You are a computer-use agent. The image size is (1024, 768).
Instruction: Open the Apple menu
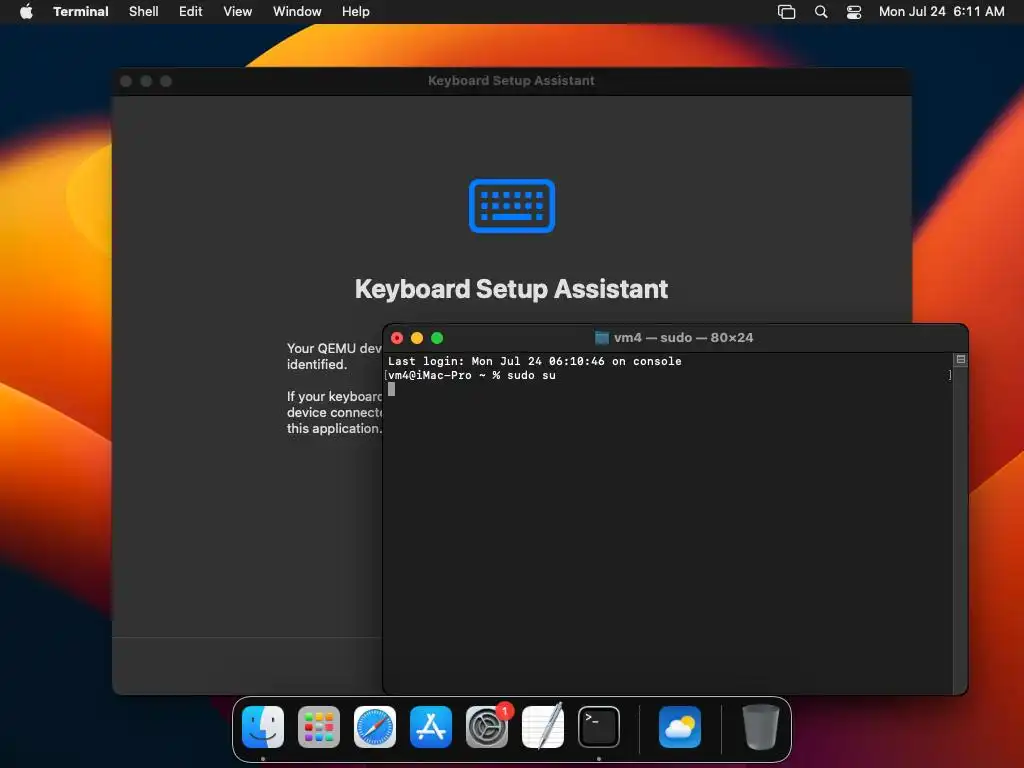pos(26,11)
